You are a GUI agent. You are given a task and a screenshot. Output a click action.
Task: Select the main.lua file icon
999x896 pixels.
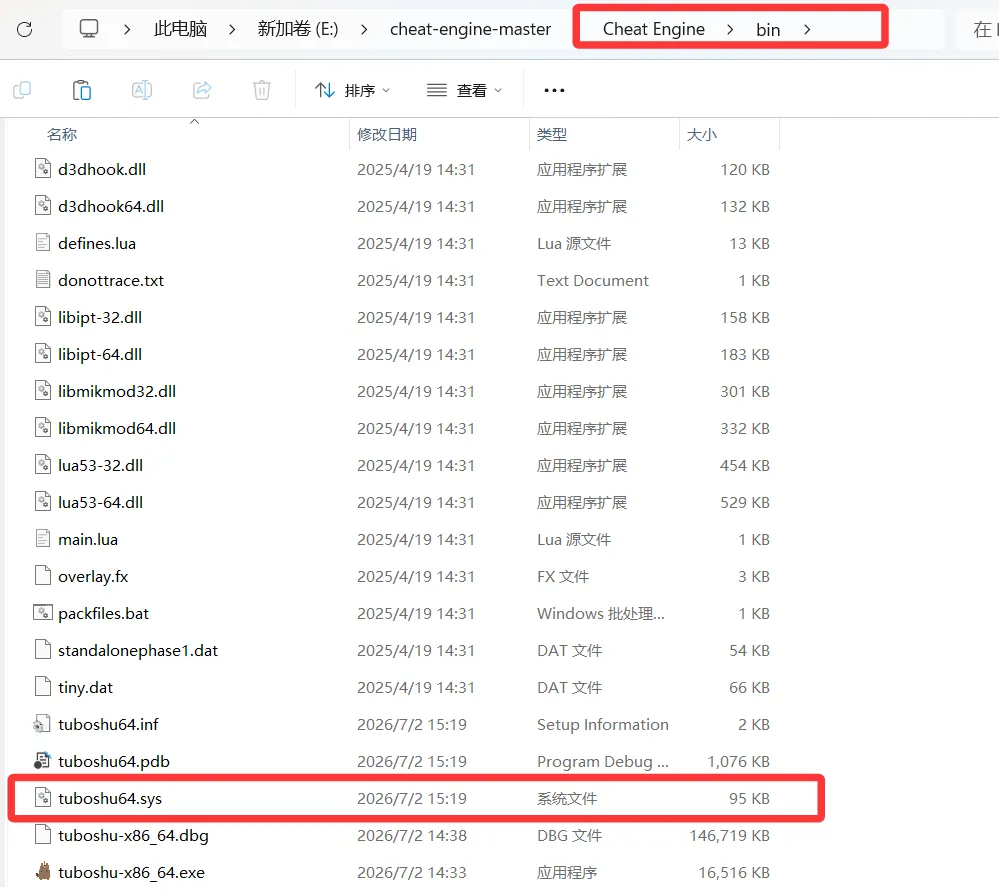click(43, 539)
